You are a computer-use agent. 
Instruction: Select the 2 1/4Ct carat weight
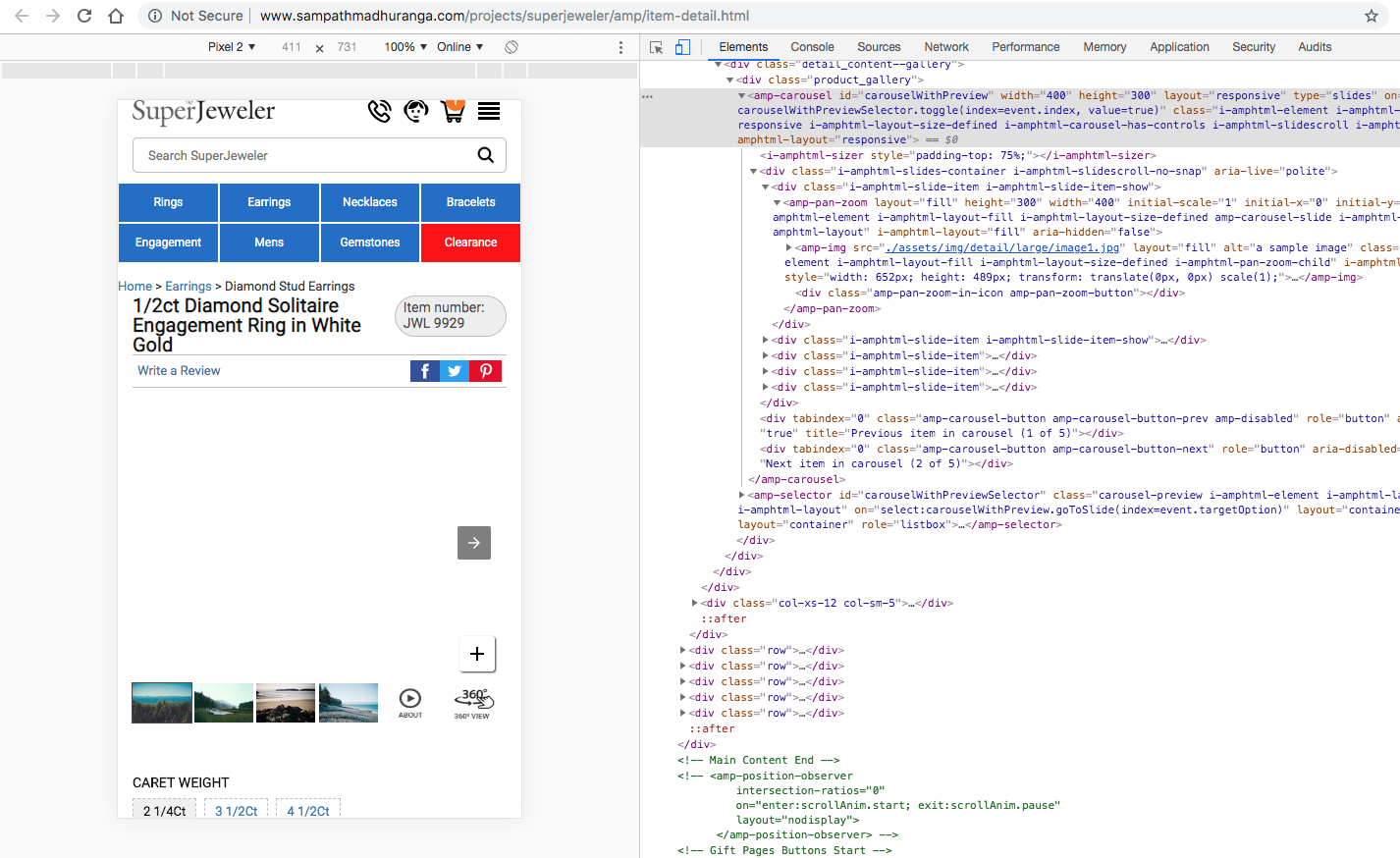click(164, 810)
